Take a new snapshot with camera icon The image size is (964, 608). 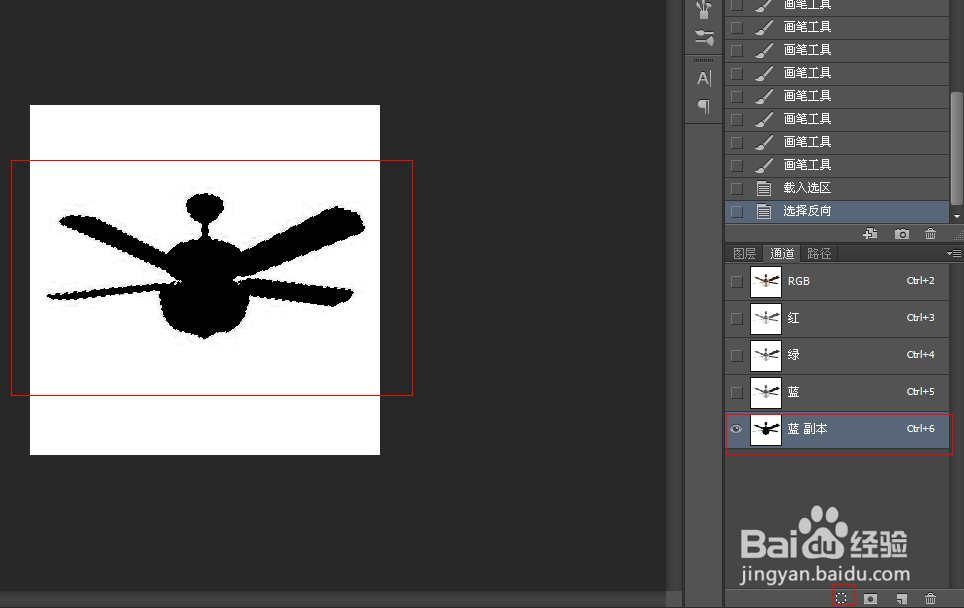tap(901, 234)
